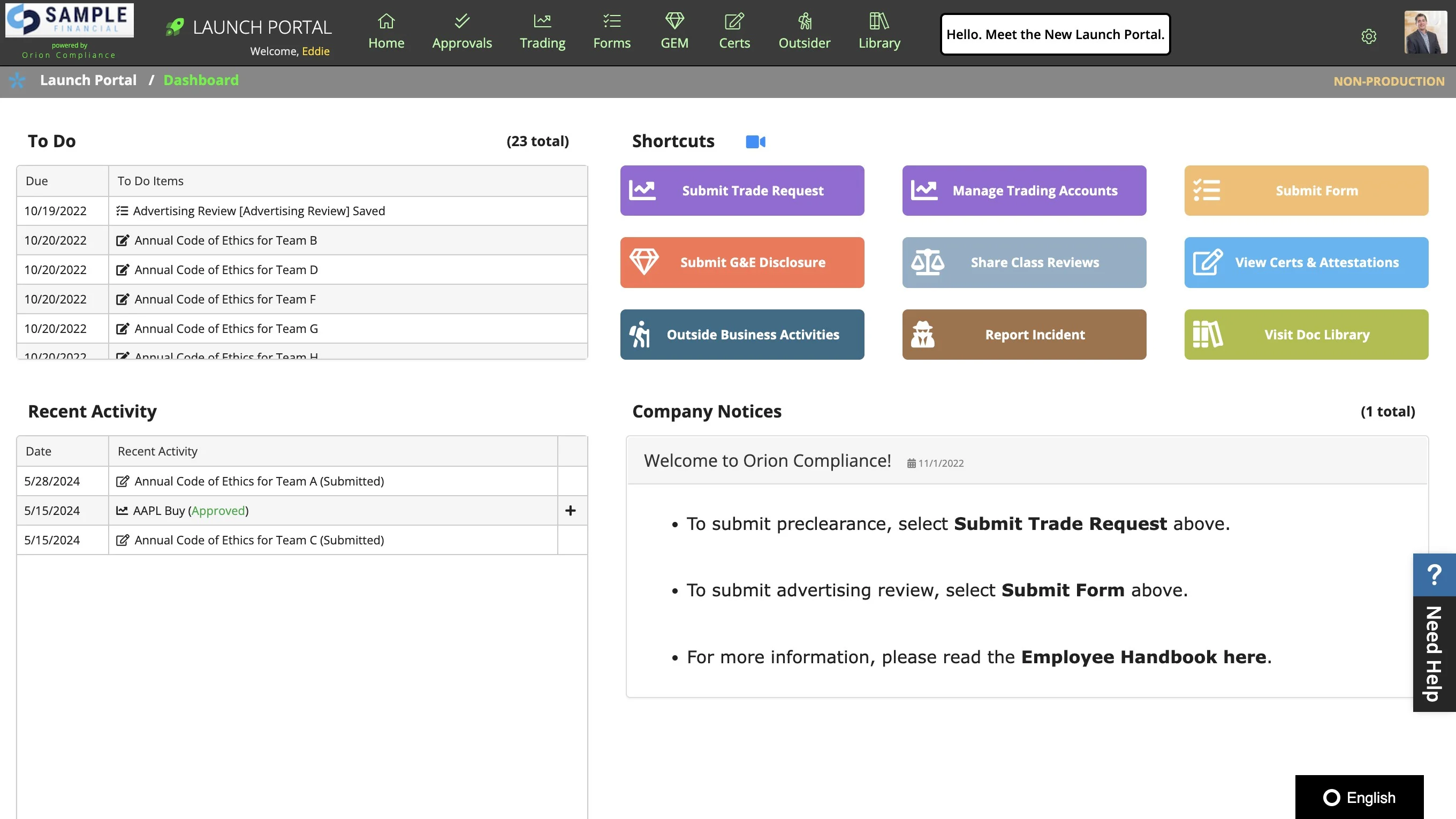1456x819 pixels.
Task: Expand the Need Help side panel
Action: coord(1434,654)
